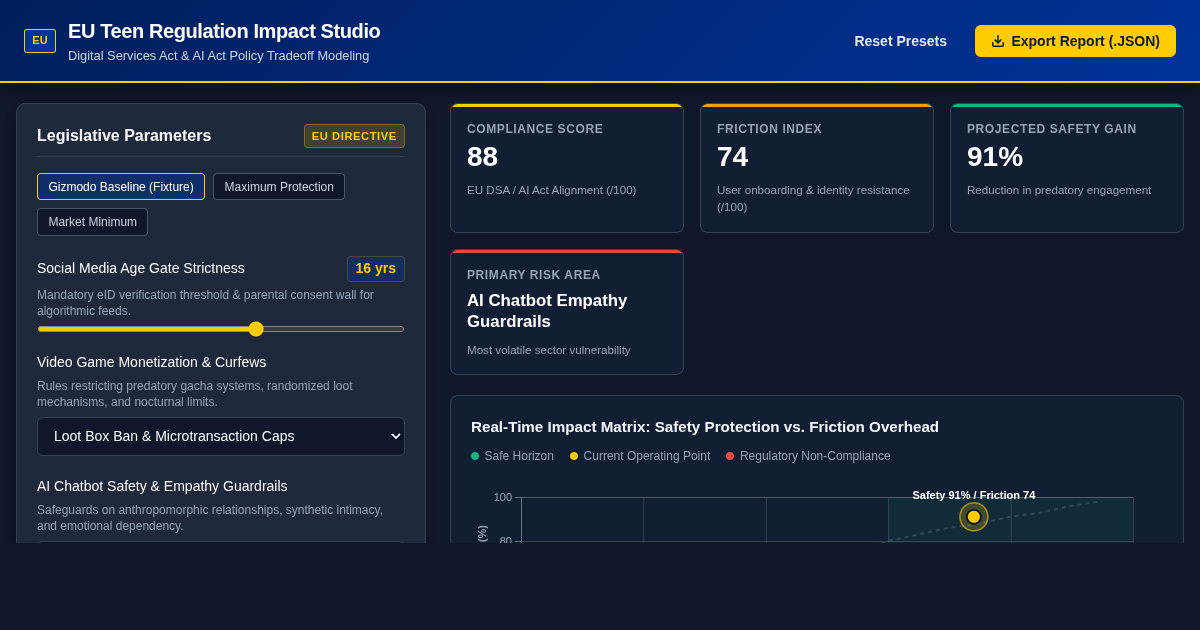Adjust the Social Media Age Gate slider
The height and width of the screenshot is (630, 1200).
pyautogui.click(x=221, y=329)
